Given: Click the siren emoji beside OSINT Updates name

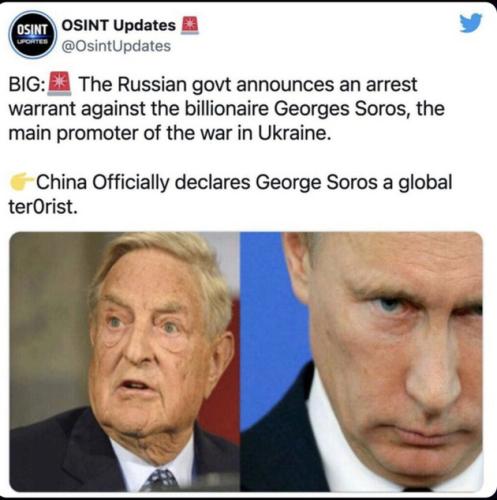Looking at the screenshot, I should click(189, 25).
